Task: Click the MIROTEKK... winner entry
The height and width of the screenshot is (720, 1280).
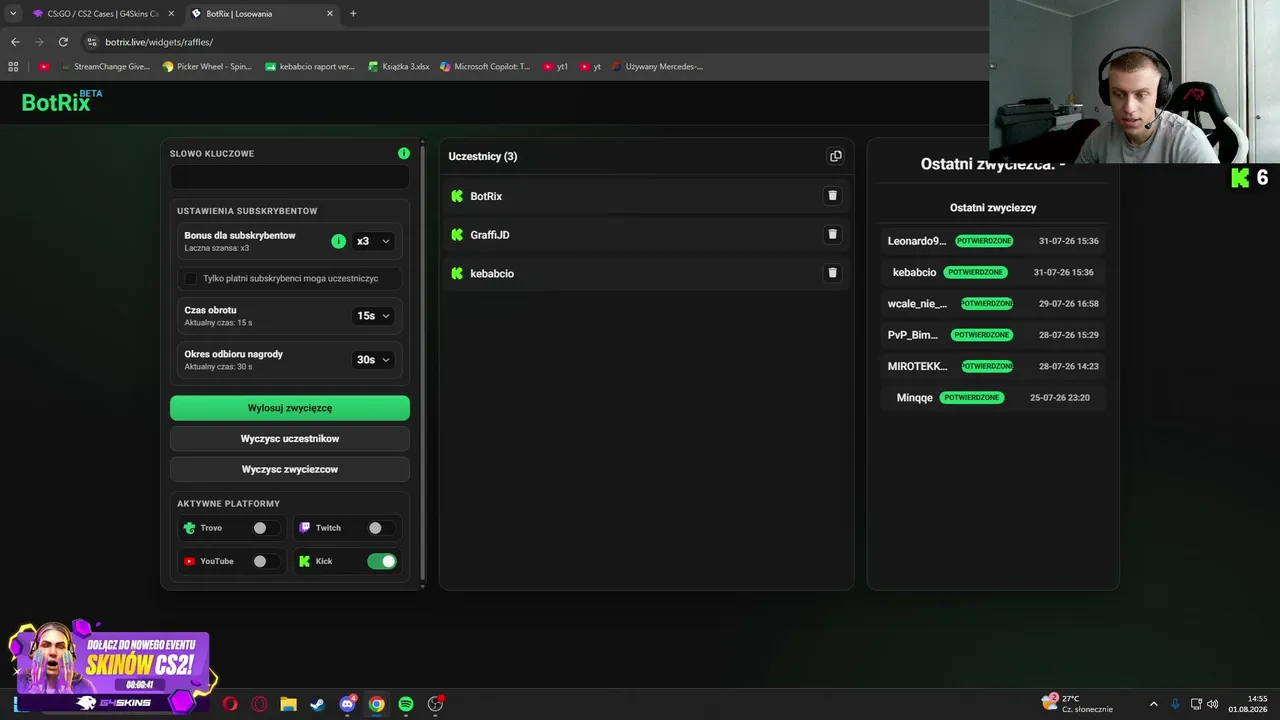Action: click(x=994, y=366)
